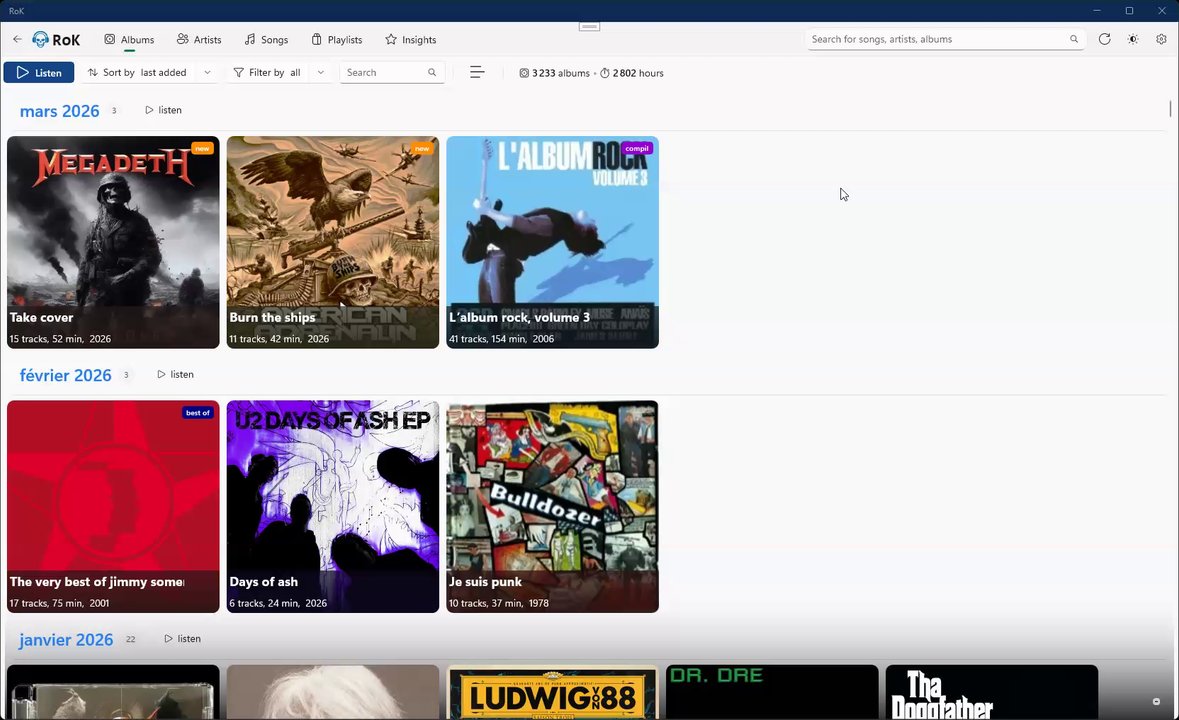The image size is (1179, 720).
Task: Click the small round icon at bottom right
Action: (x=1156, y=701)
